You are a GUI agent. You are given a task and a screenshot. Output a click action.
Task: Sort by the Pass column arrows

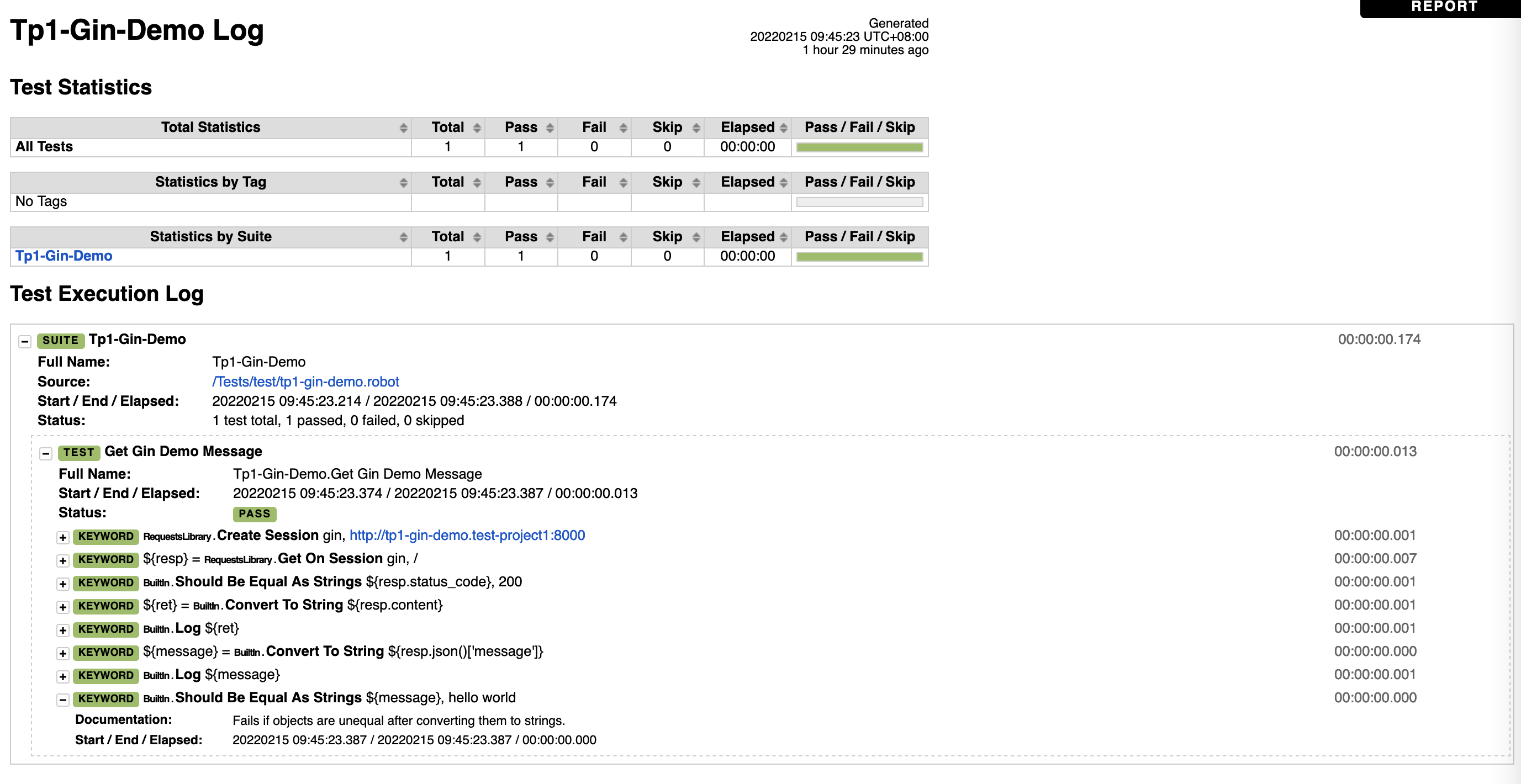click(x=549, y=127)
